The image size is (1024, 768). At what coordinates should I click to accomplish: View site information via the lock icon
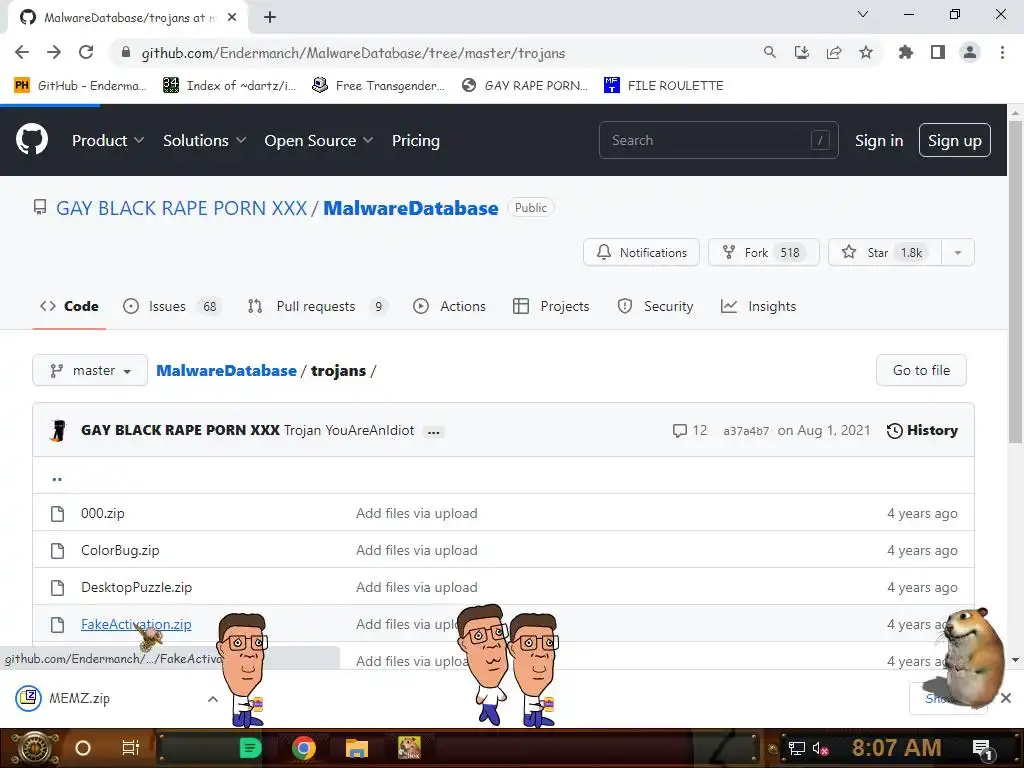click(x=126, y=53)
